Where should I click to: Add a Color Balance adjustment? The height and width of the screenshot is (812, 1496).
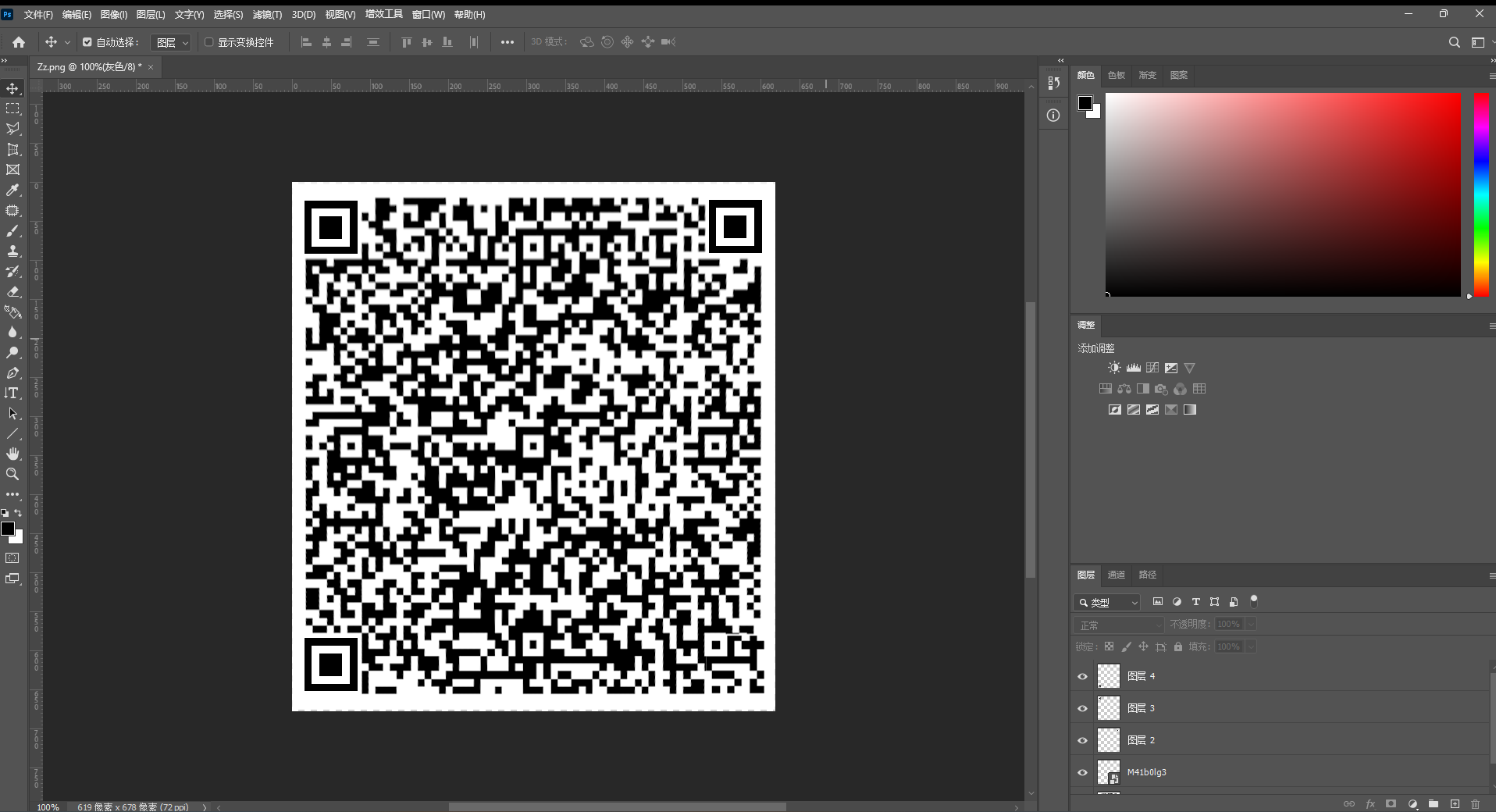(x=1124, y=389)
